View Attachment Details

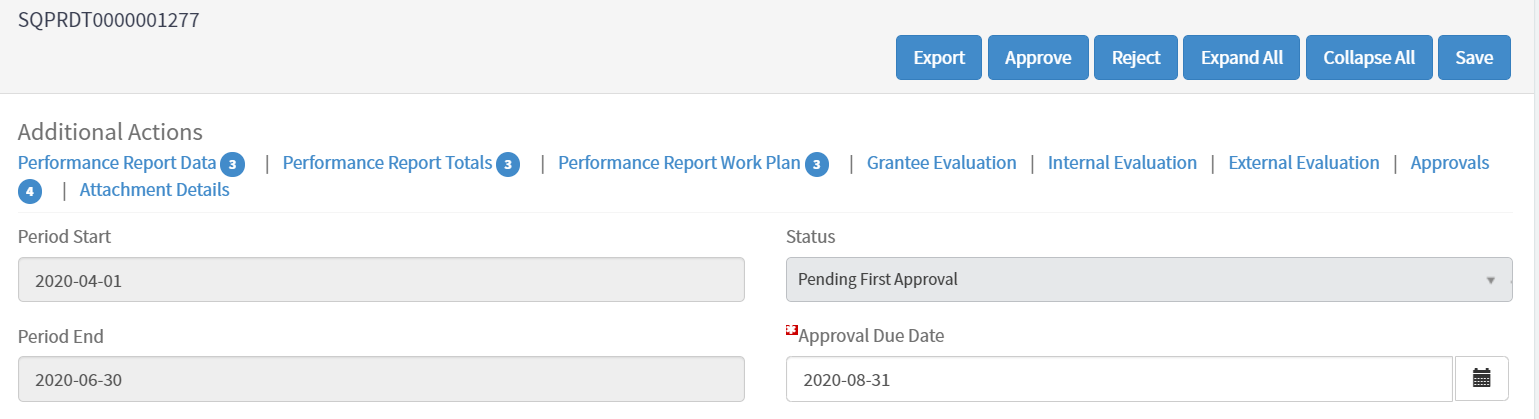[154, 190]
